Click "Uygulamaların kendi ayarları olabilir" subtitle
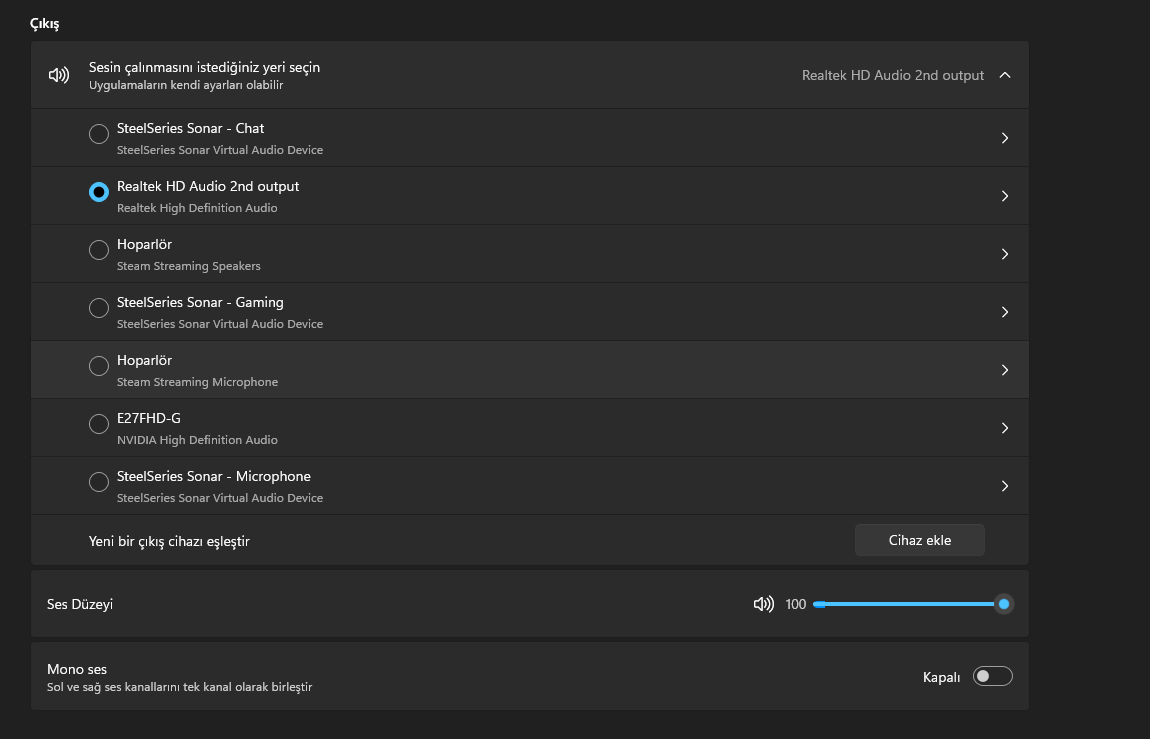This screenshot has width=1150, height=739. pos(186,85)
